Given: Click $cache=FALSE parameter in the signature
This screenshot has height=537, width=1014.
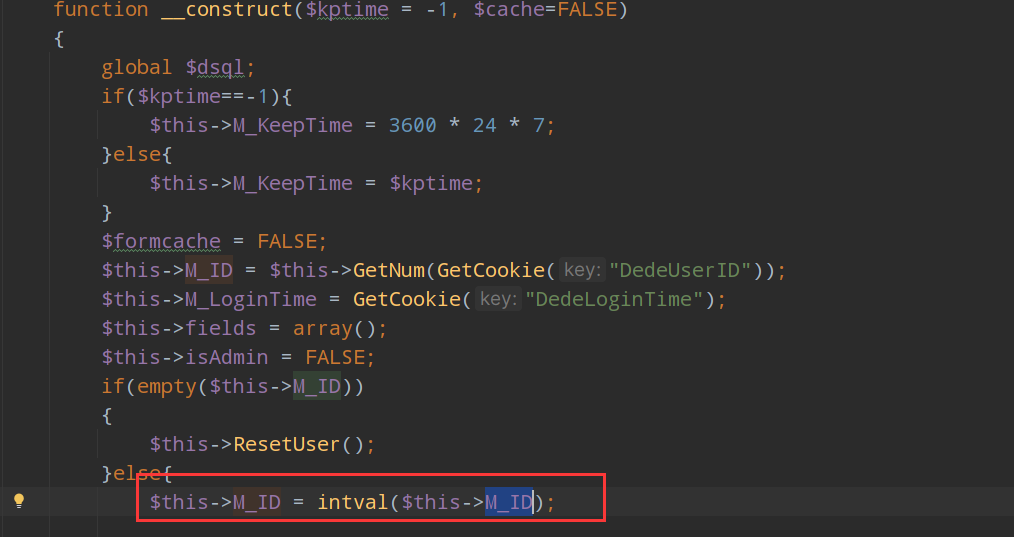Looking at the screenshot, I should coord(545,10).
